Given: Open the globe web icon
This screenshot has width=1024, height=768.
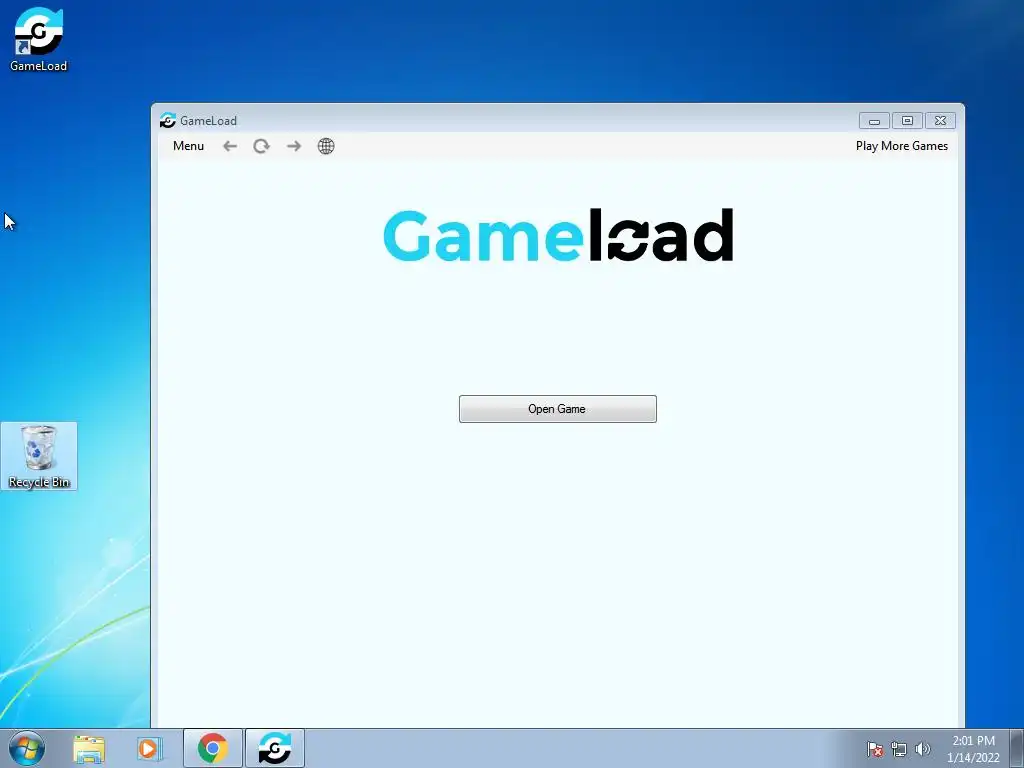Looking at the screenshot, I should point(326,146).
